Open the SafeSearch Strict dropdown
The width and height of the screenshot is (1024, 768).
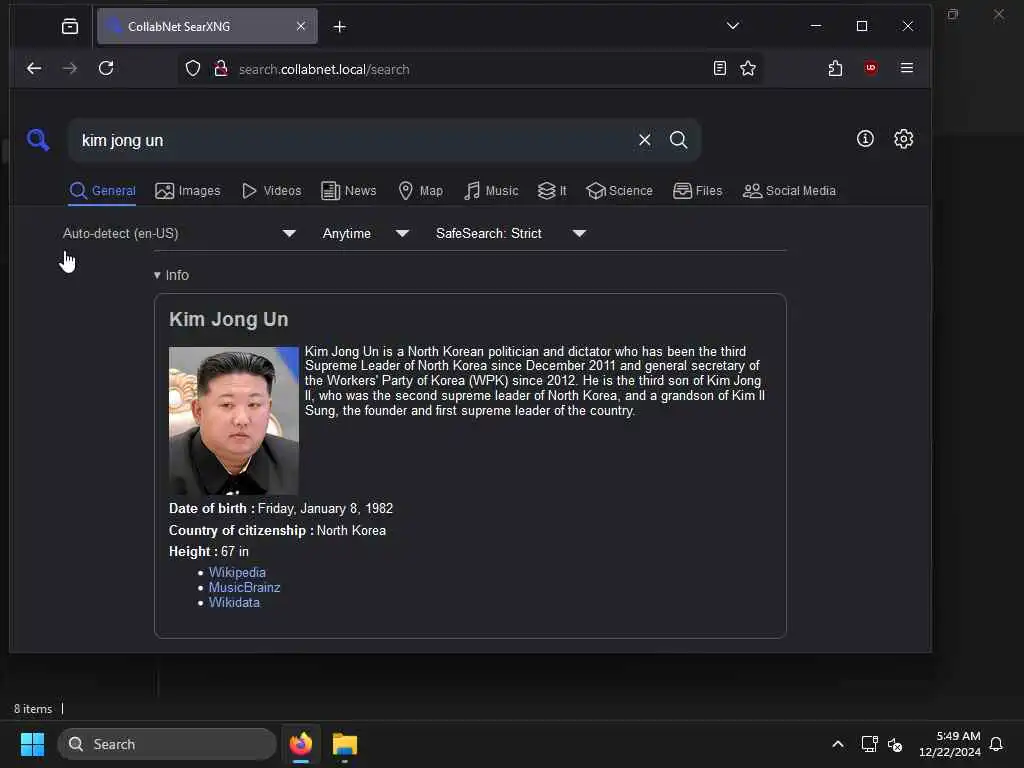click(x=511, y=233)
